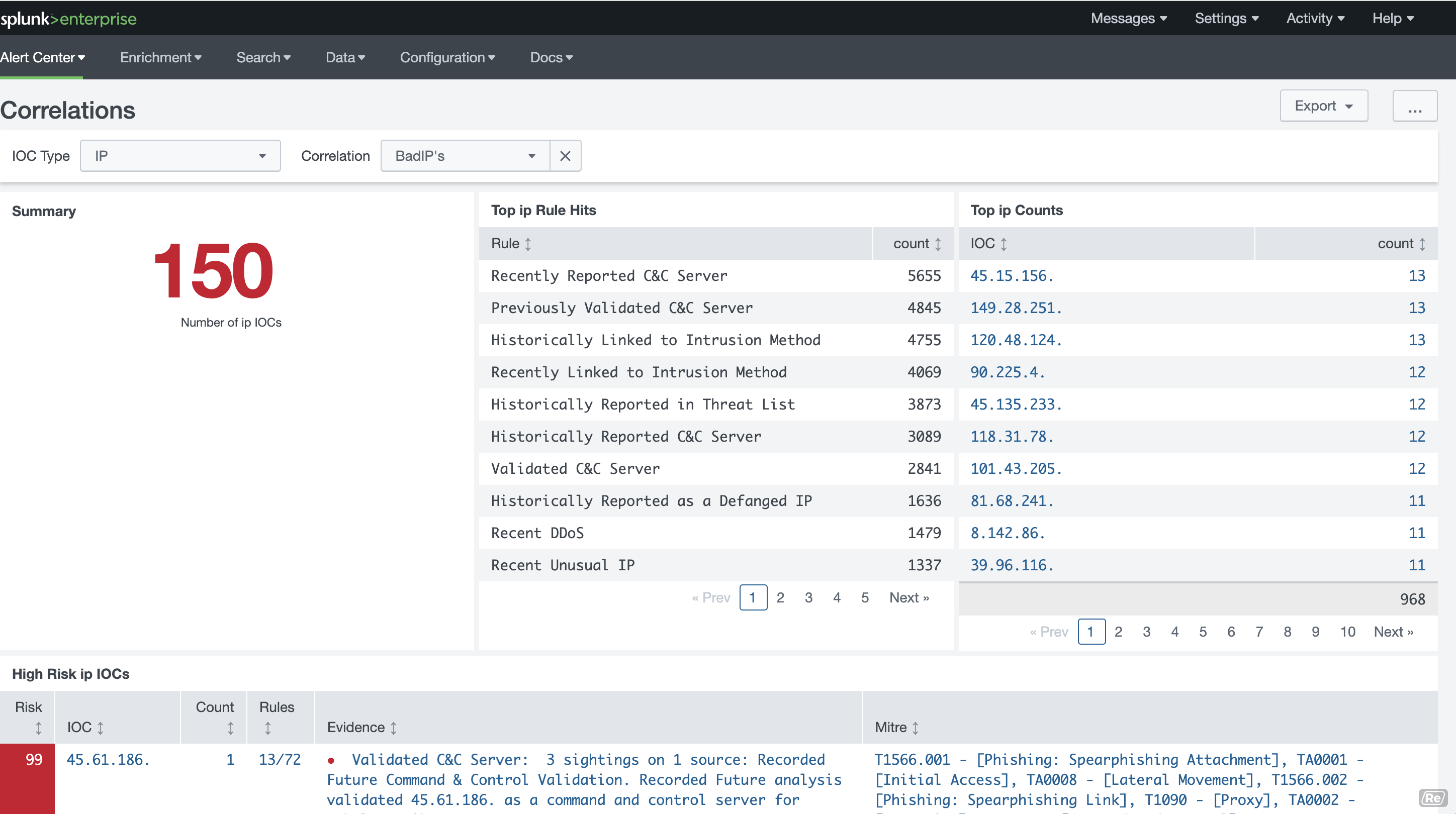Sort Top ip Counts by IOC column

[1003, 244]
